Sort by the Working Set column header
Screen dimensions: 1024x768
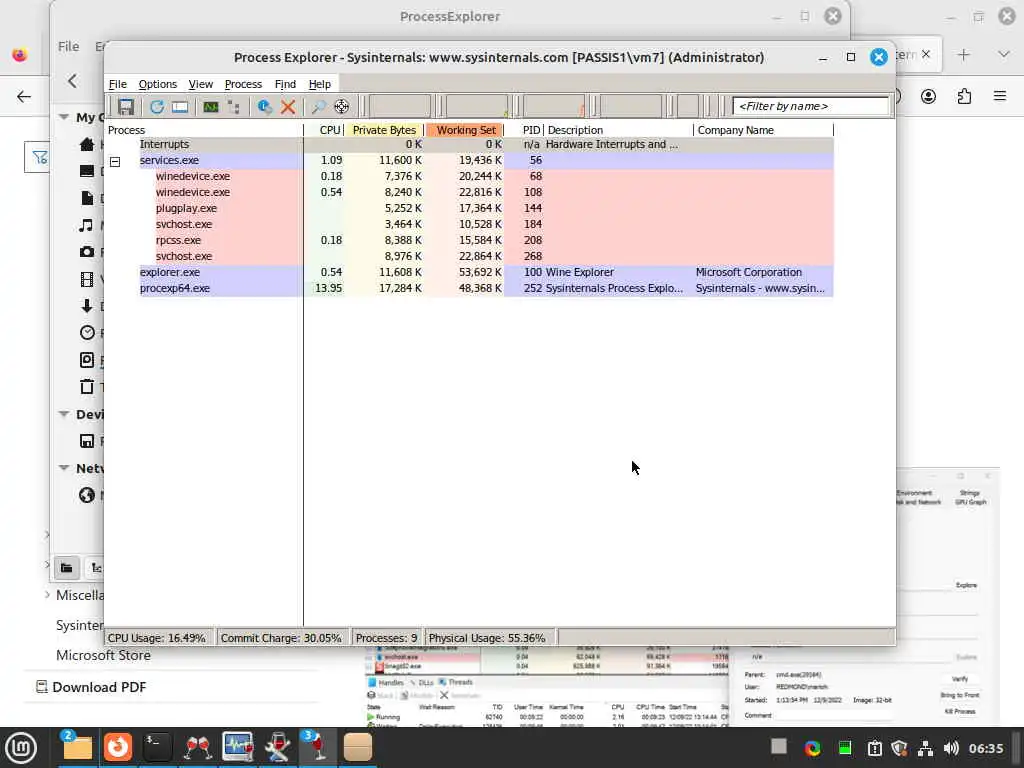tap(464, 130)
